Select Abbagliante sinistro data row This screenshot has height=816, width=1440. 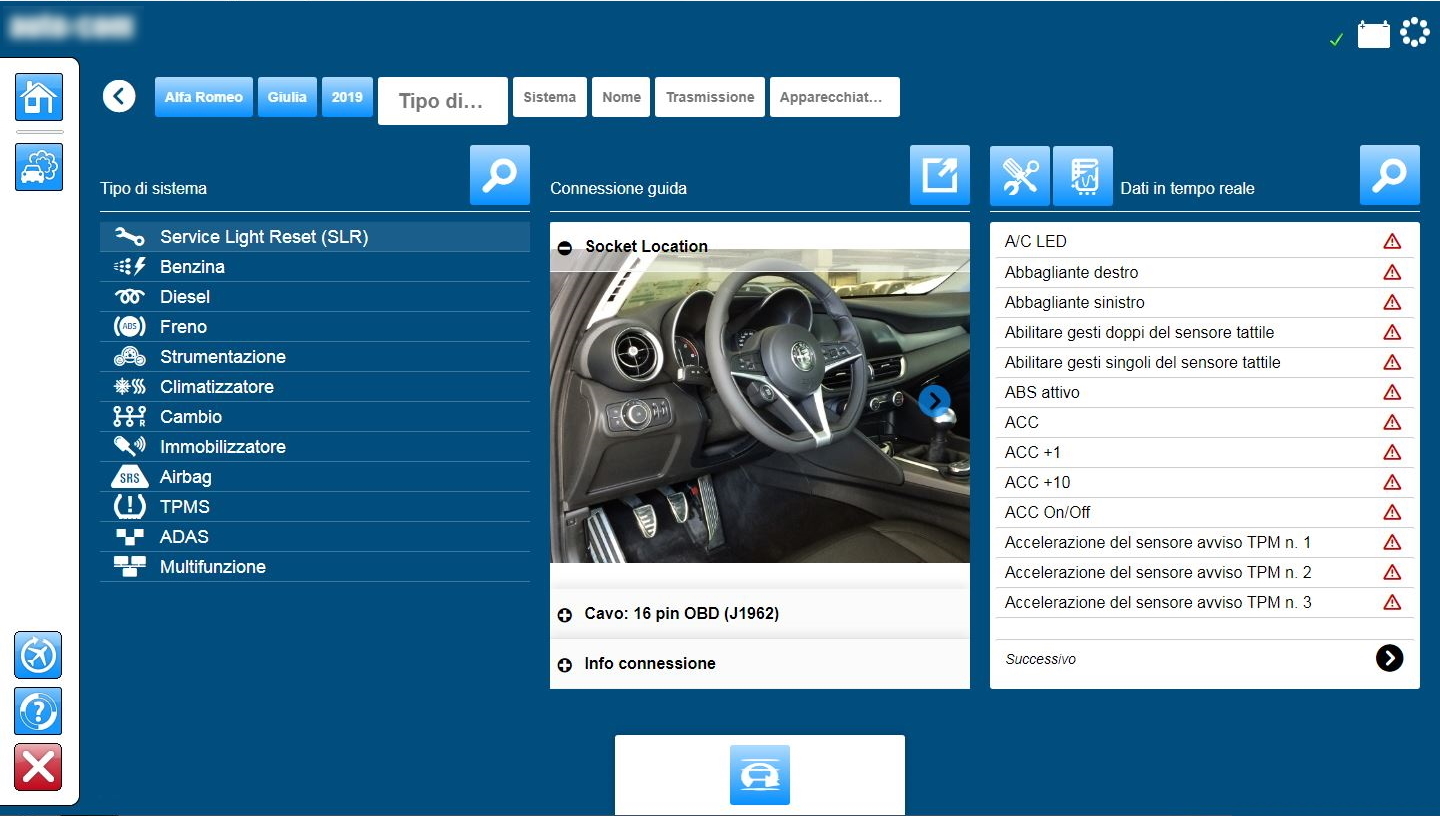(1205, 302)
